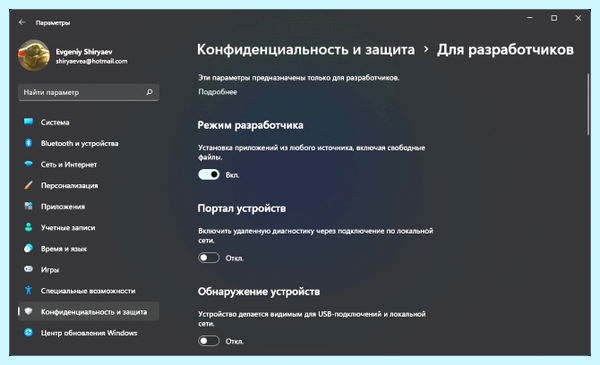Image resolution: width=600 pixels, height=365 pixels.
Task: Click the back arrow icon
Action: pos(22,23)
